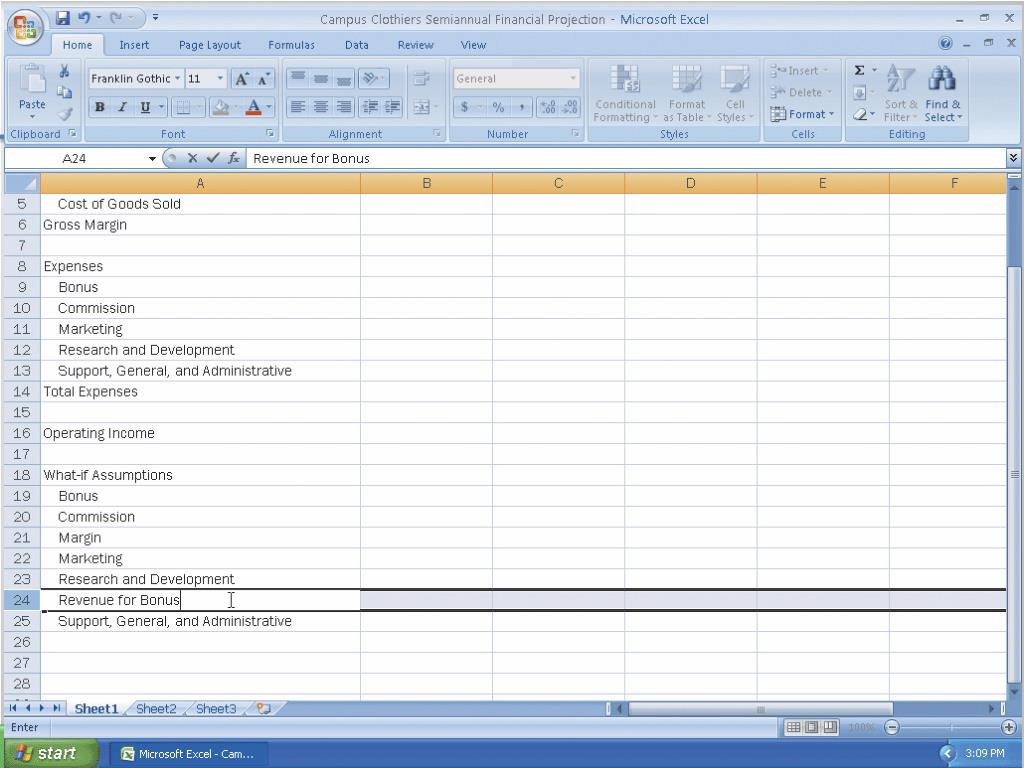
Task: Click the Cut scissors icon
Action: (x=64, y=71)
